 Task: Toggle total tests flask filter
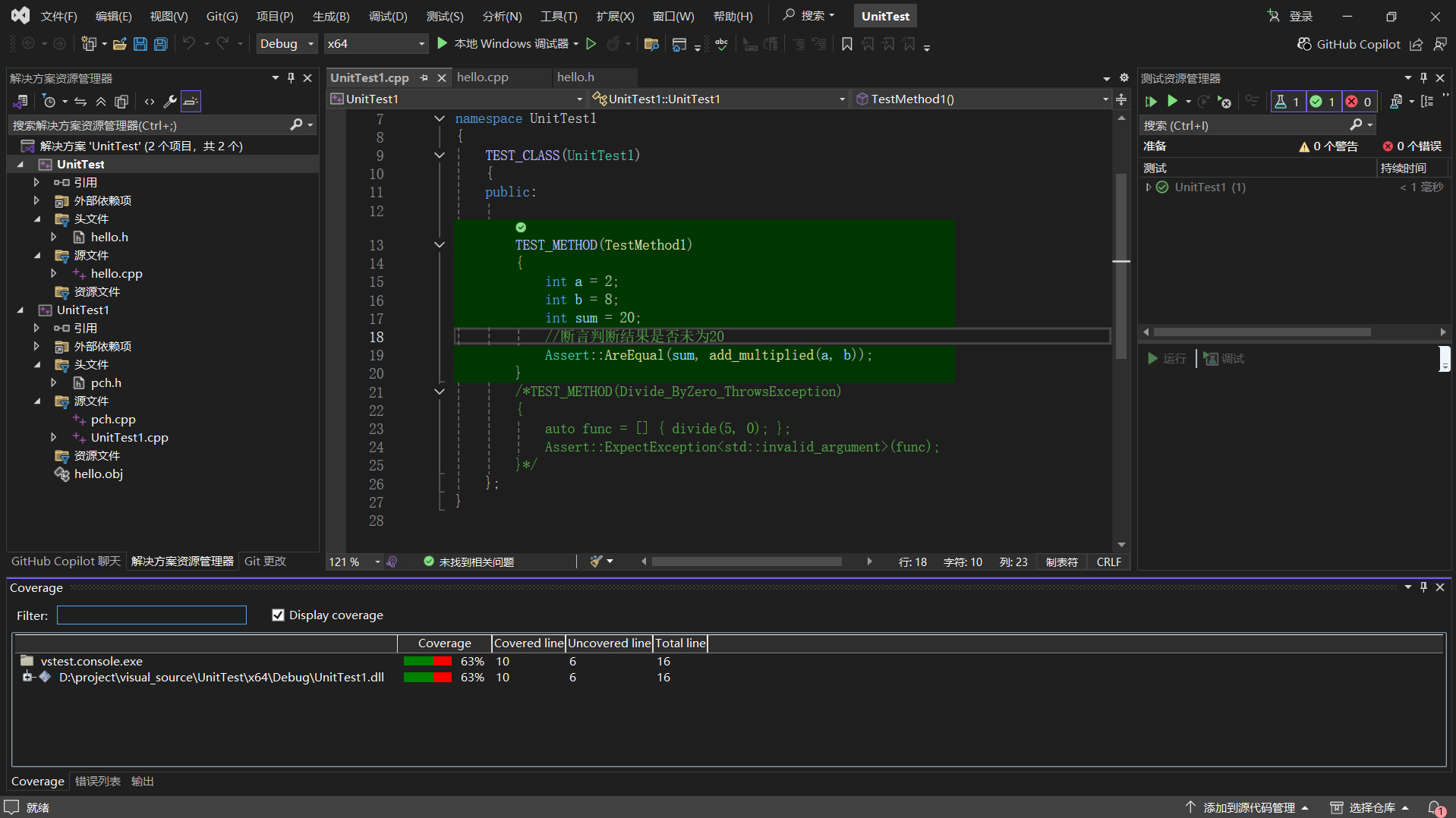(1288, 101)
